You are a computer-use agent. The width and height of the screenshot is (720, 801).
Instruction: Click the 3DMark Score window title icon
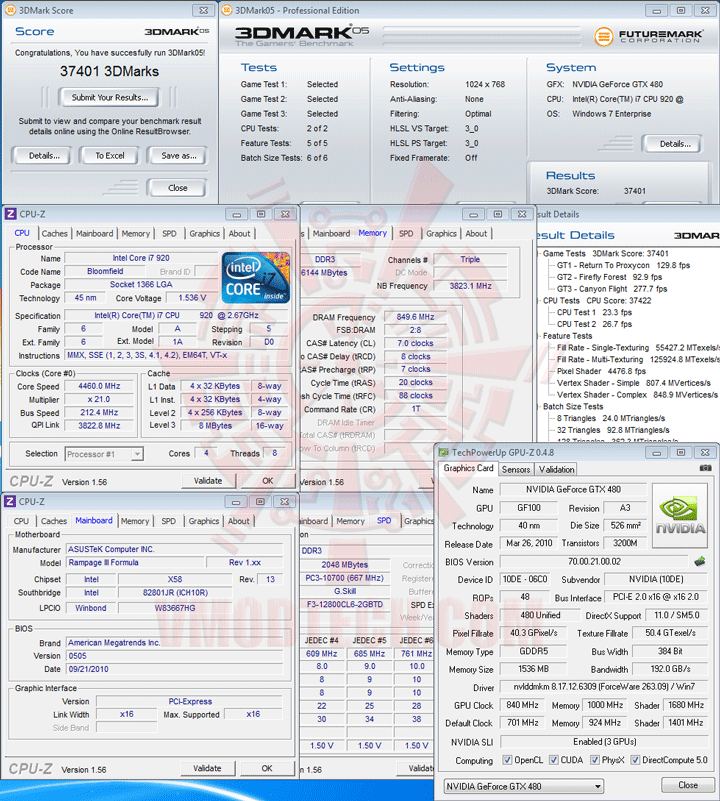(x=10, y=10)
